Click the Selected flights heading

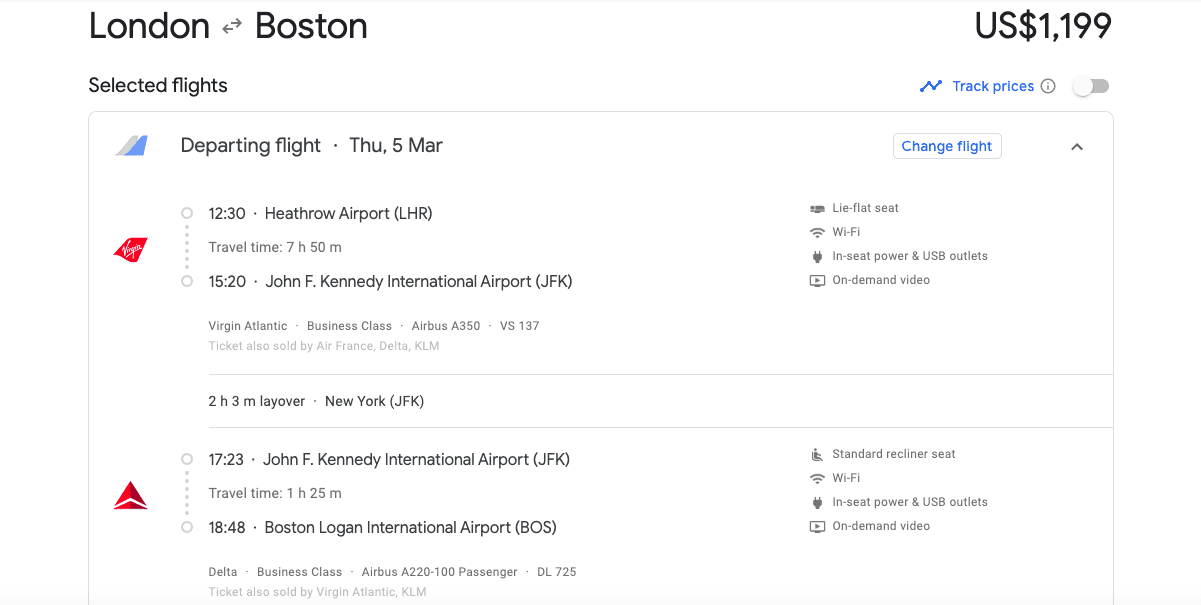click(158, 85)
